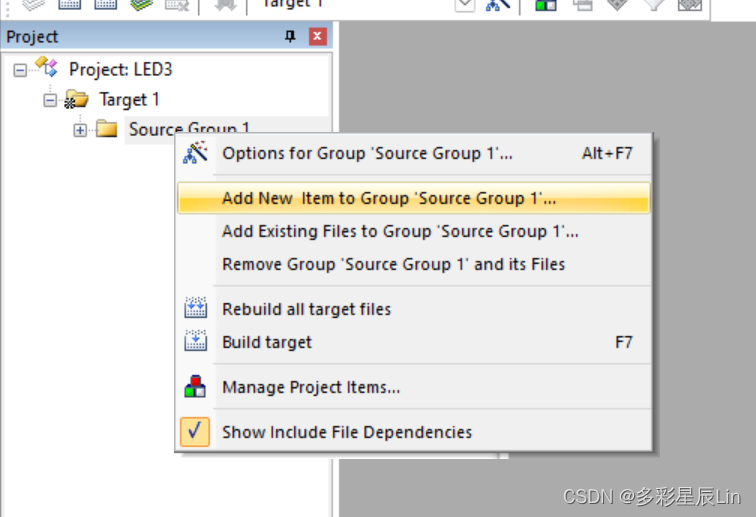Select the Target 1 tree row
The width and height of the screenshot is (756, 517).
(x=129, y=100)
